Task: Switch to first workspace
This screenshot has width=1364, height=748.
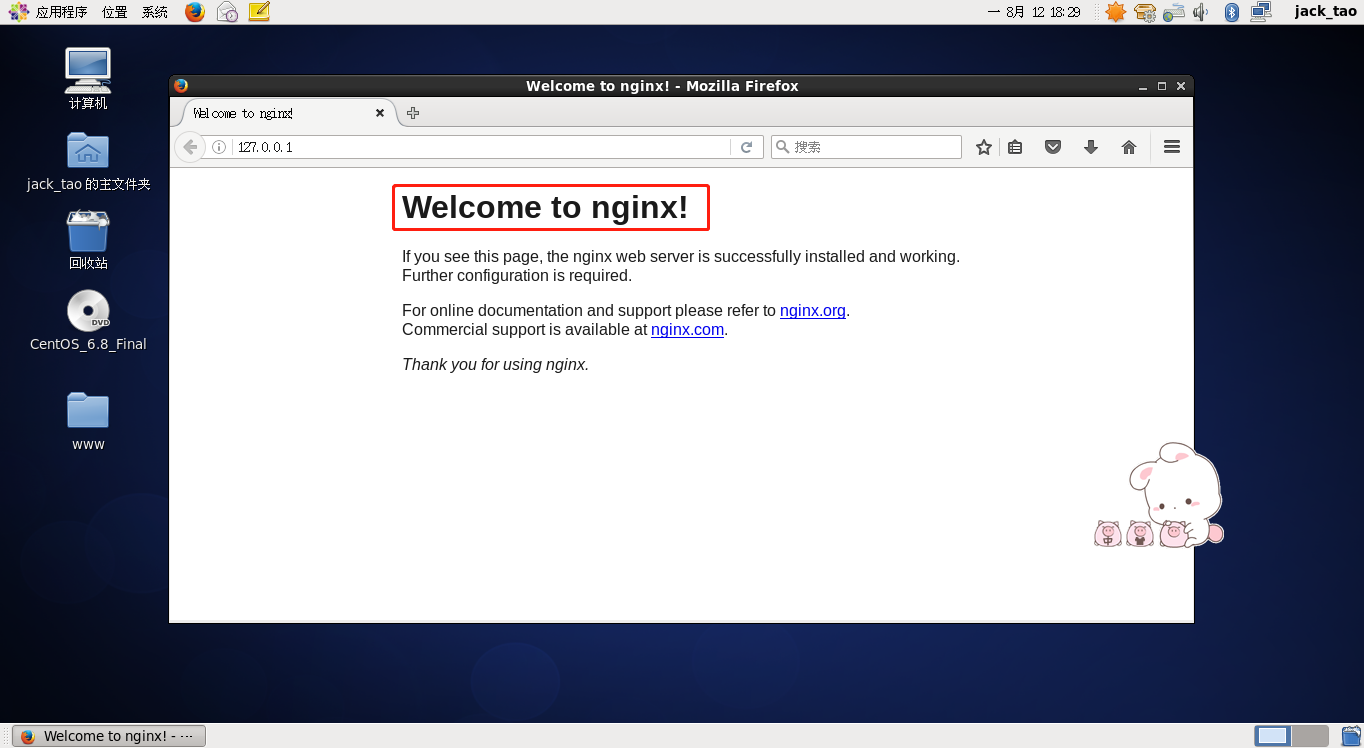Action: [1273, 736]
